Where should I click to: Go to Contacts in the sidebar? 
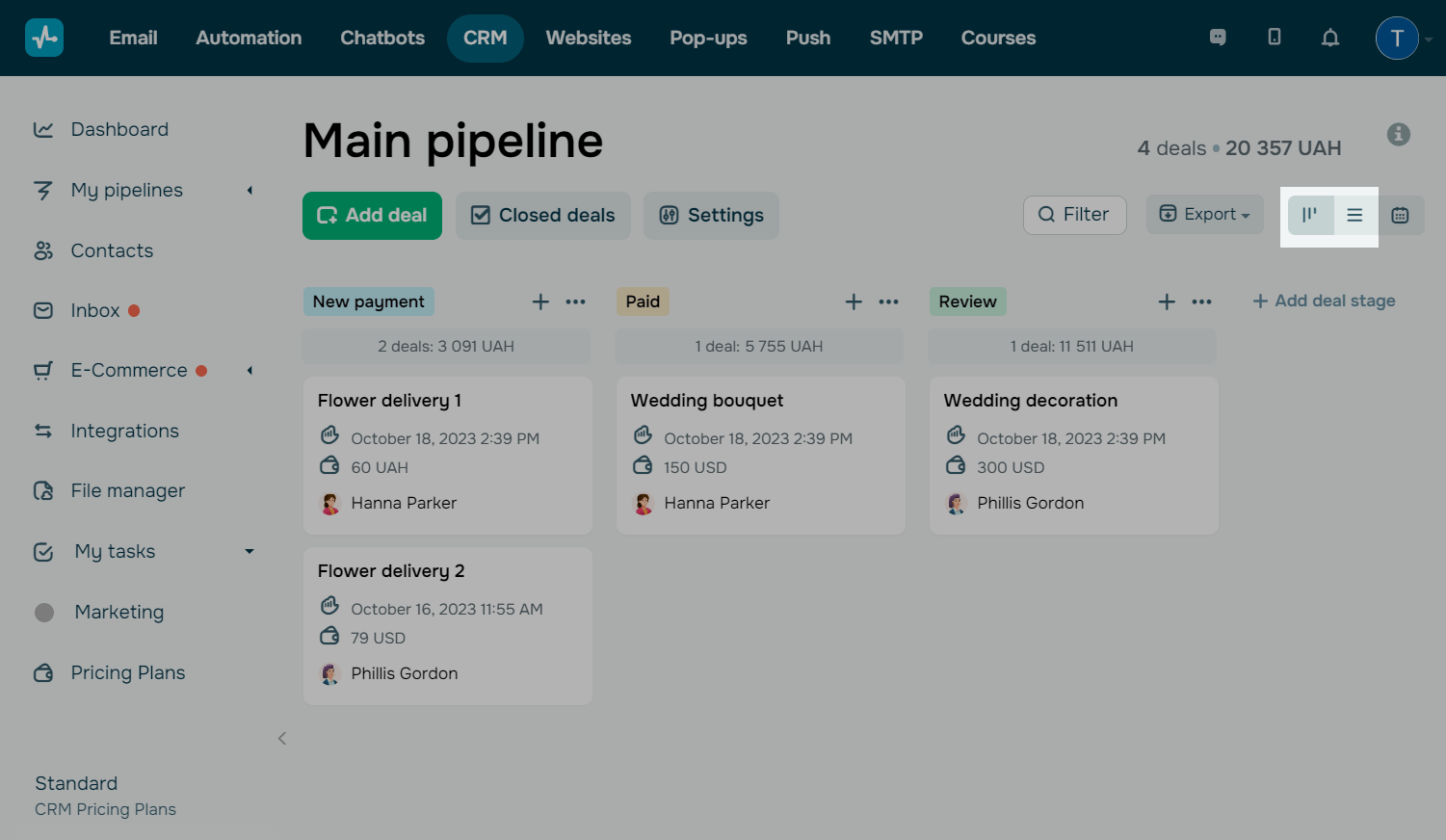pos(112,250)
